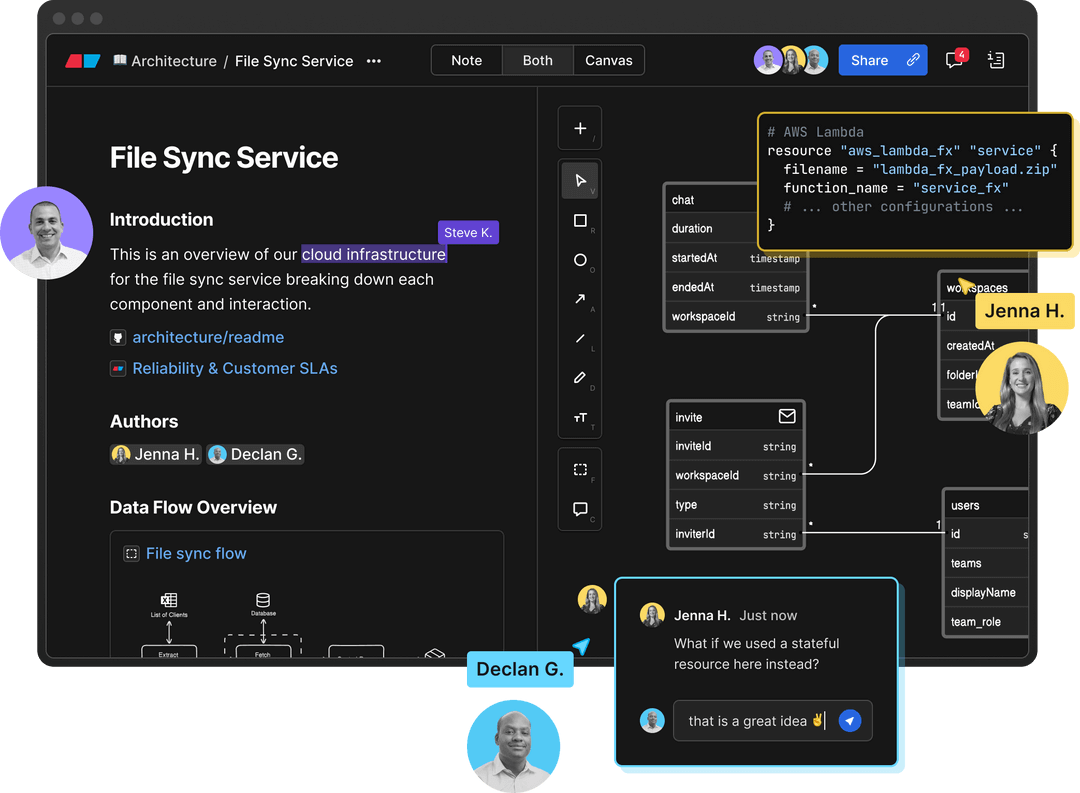The height and width of the screenshot is (793, 1080).
Task: Click the Jenna H. author chip
Action: tap(156, 454)
